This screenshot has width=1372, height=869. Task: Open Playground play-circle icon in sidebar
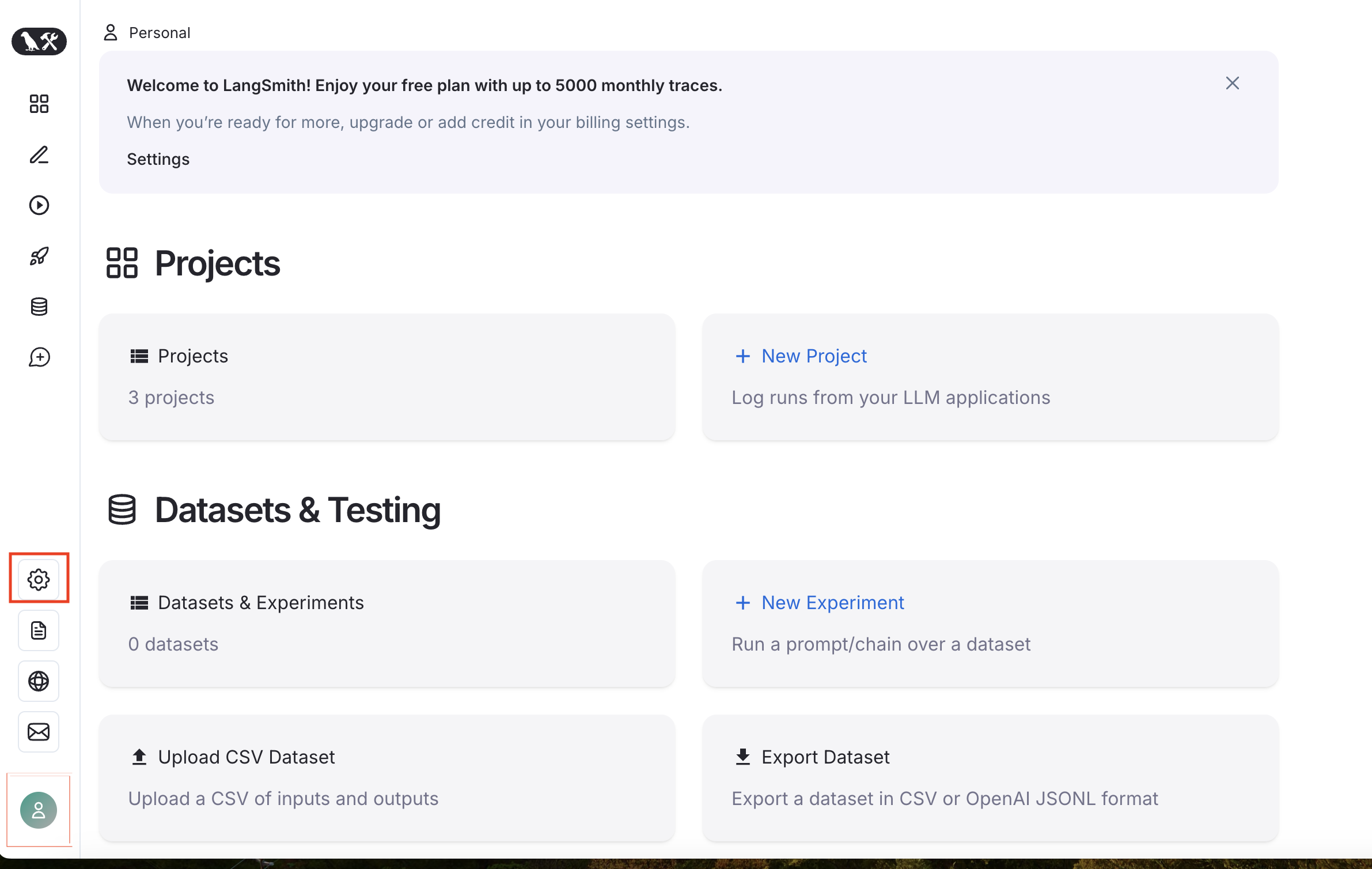[39, 205]
